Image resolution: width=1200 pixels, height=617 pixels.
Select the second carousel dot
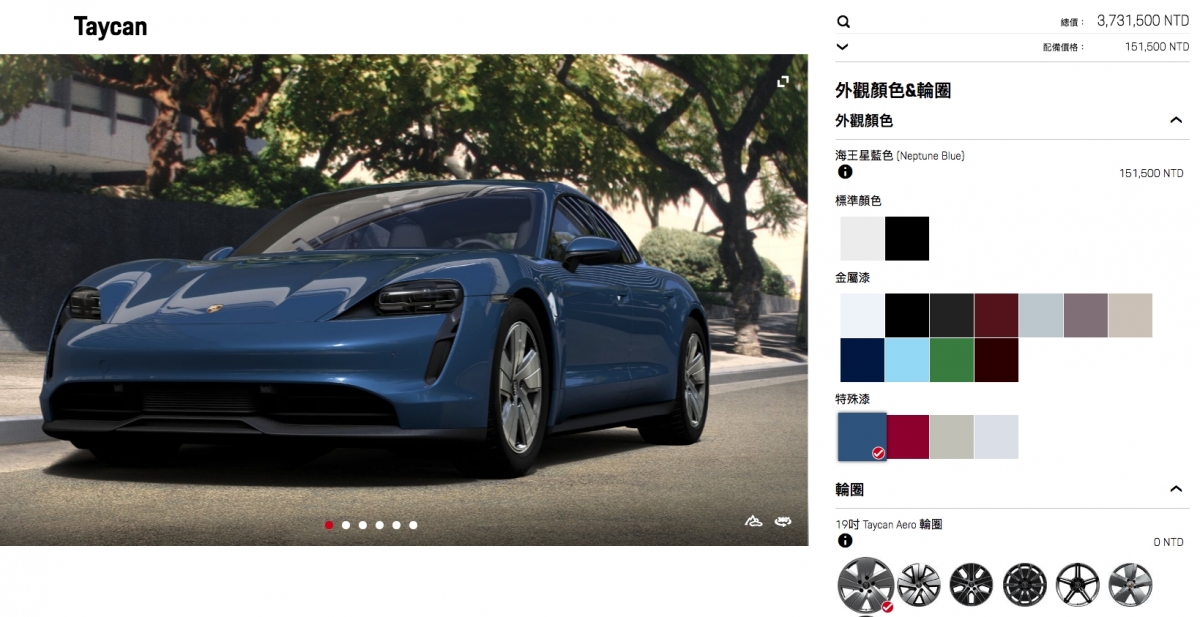point(346,525)
